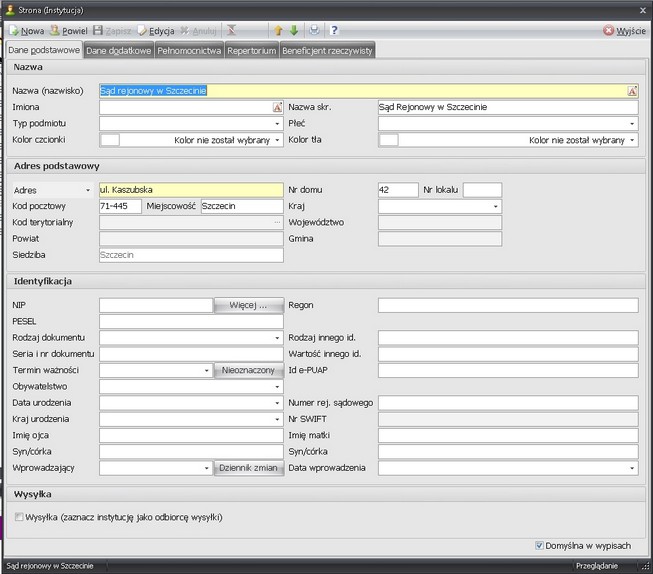653x574 pixels.
Task: Expand the Kraj dropdown list
Action: tap(495, 207)
